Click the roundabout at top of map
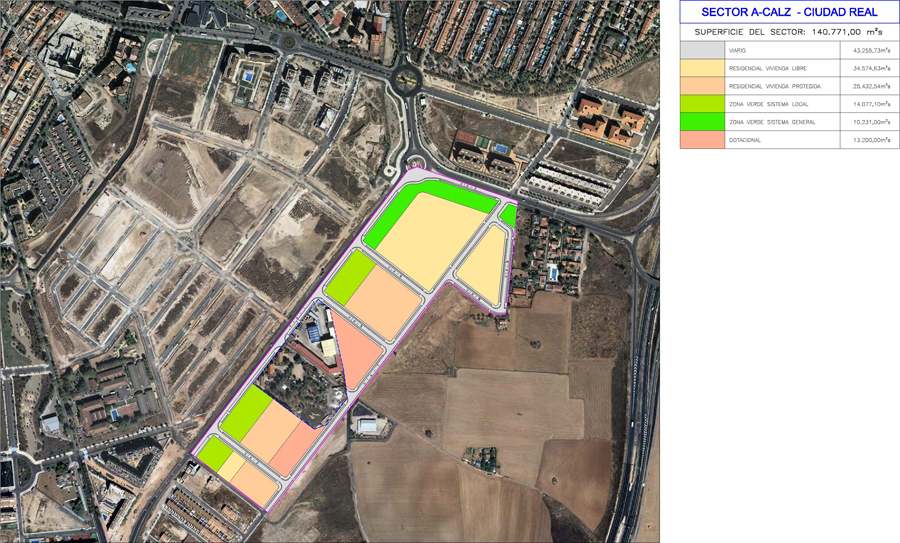900x543 pixels. point(408,78)
